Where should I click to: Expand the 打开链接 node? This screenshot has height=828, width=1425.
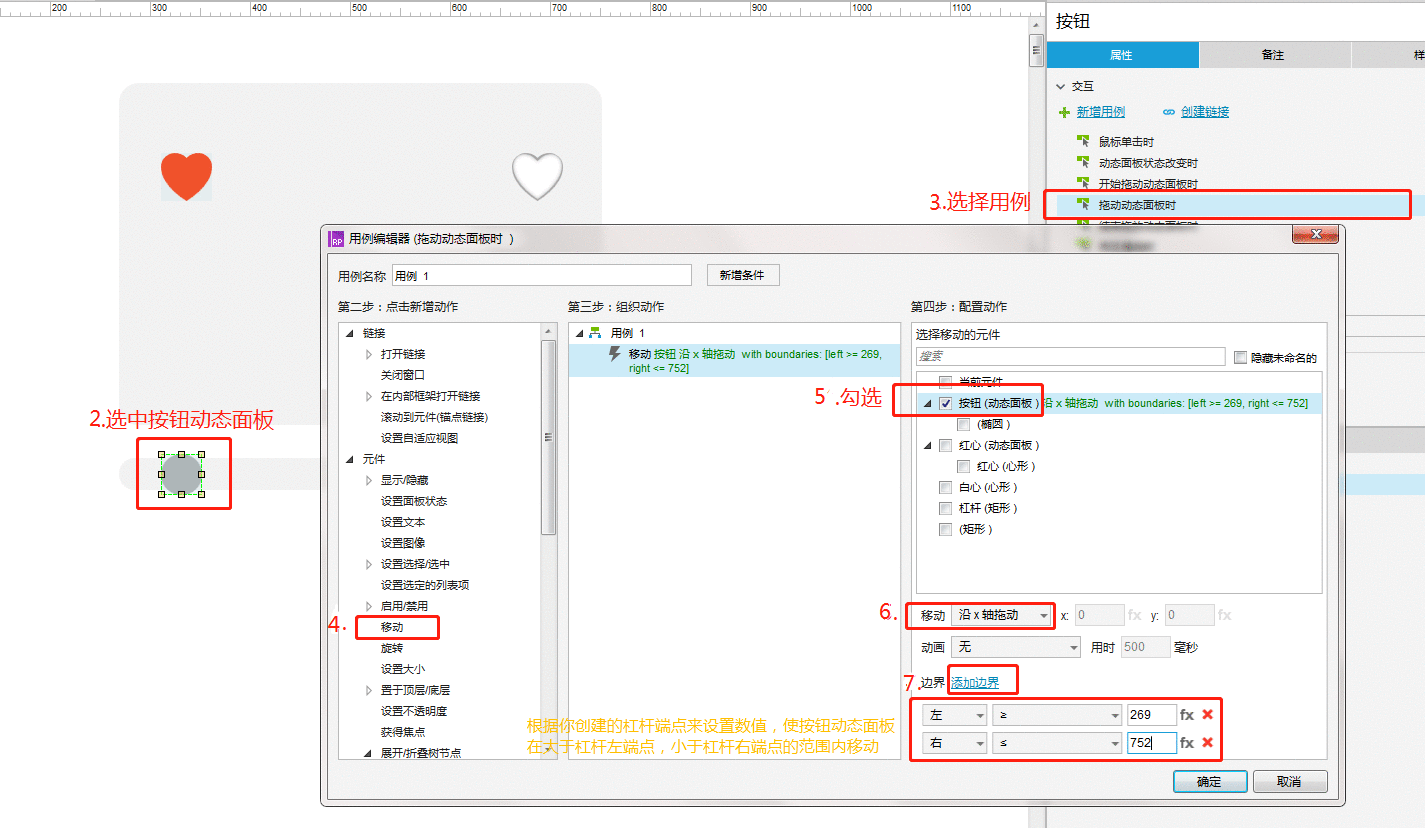pyautogui.click(x=368, y=354)
